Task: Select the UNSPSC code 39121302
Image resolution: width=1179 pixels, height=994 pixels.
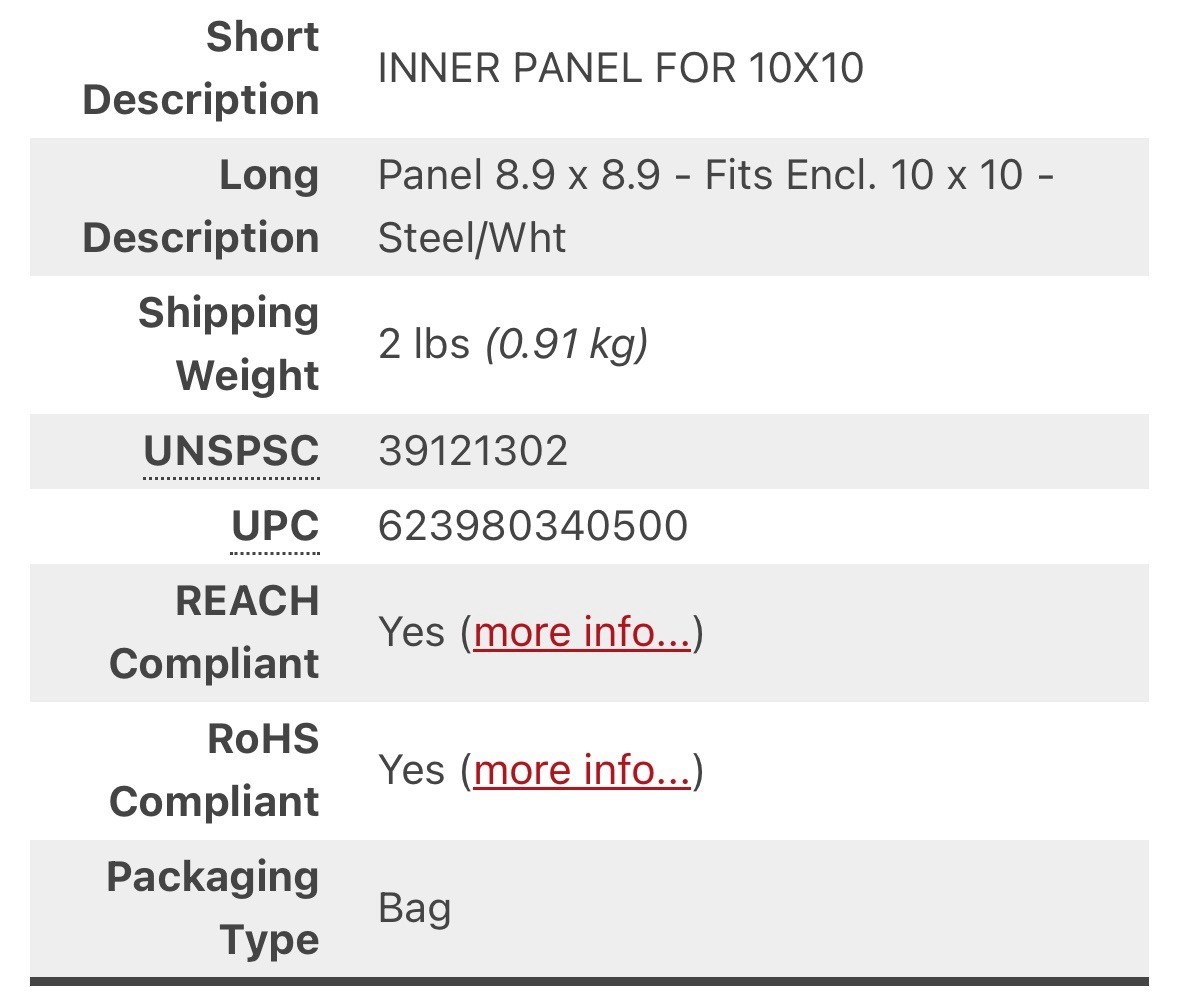Action: [473, 451]
